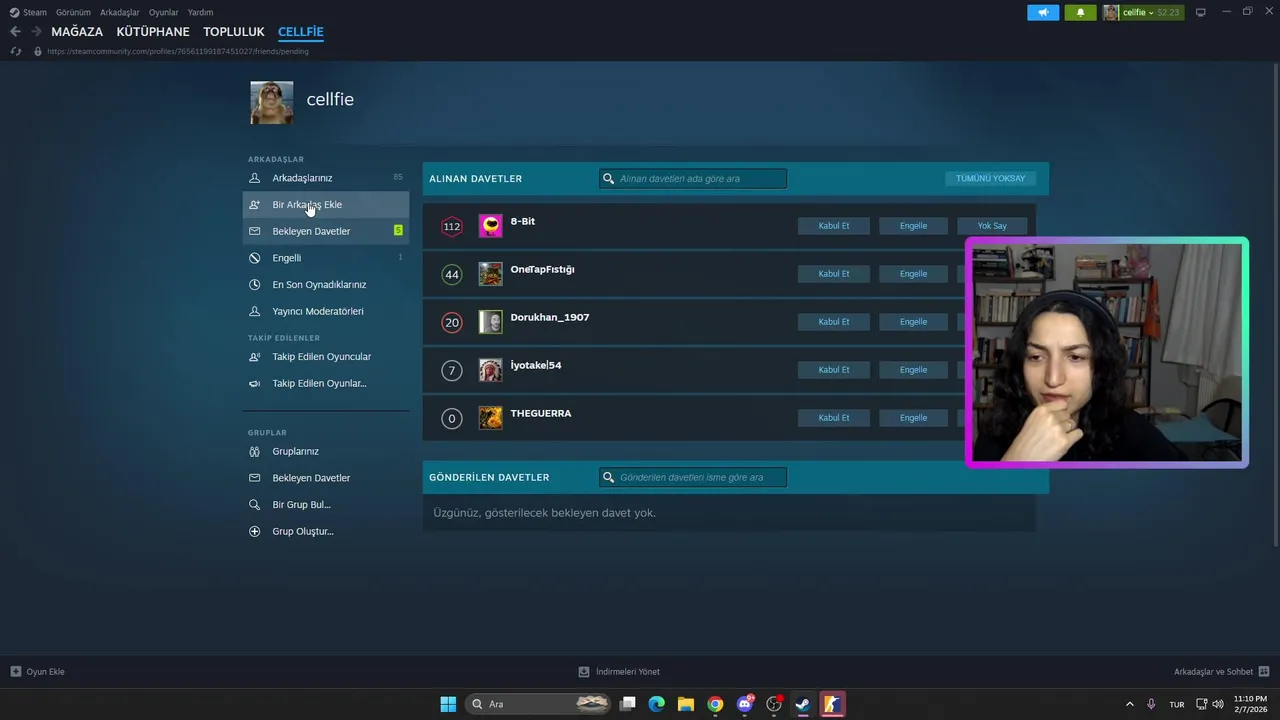
Task: Open File Explorer from the taskbar
Action: click(x=685, y=704)
